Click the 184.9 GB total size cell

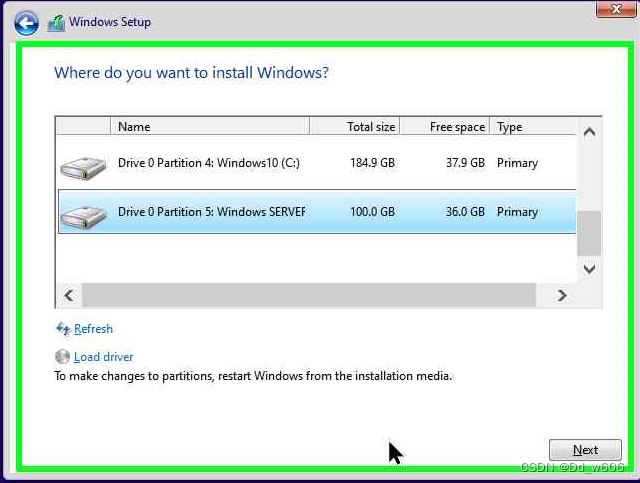pyautogui.click(x=372, y=163)
